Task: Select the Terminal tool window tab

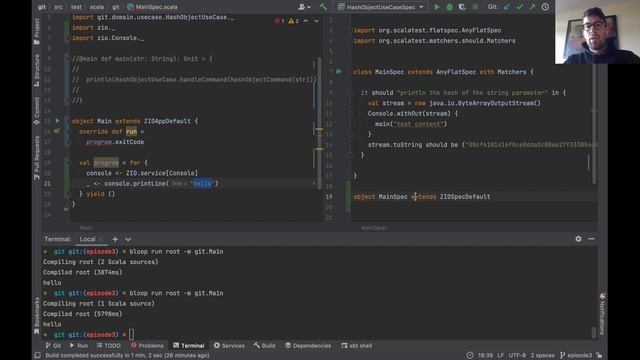Action: 189,346
